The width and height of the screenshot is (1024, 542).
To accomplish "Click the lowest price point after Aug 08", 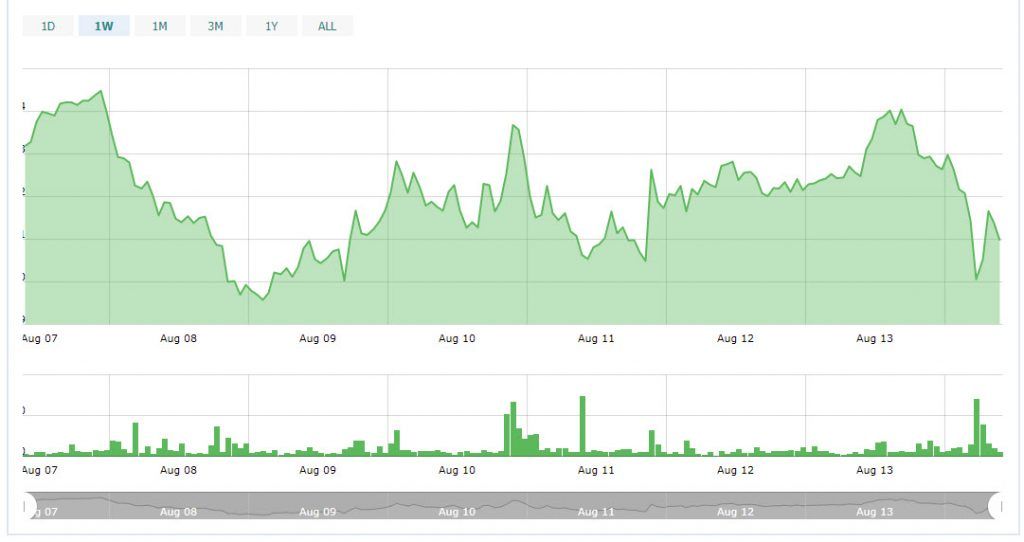I will point(263,299).
